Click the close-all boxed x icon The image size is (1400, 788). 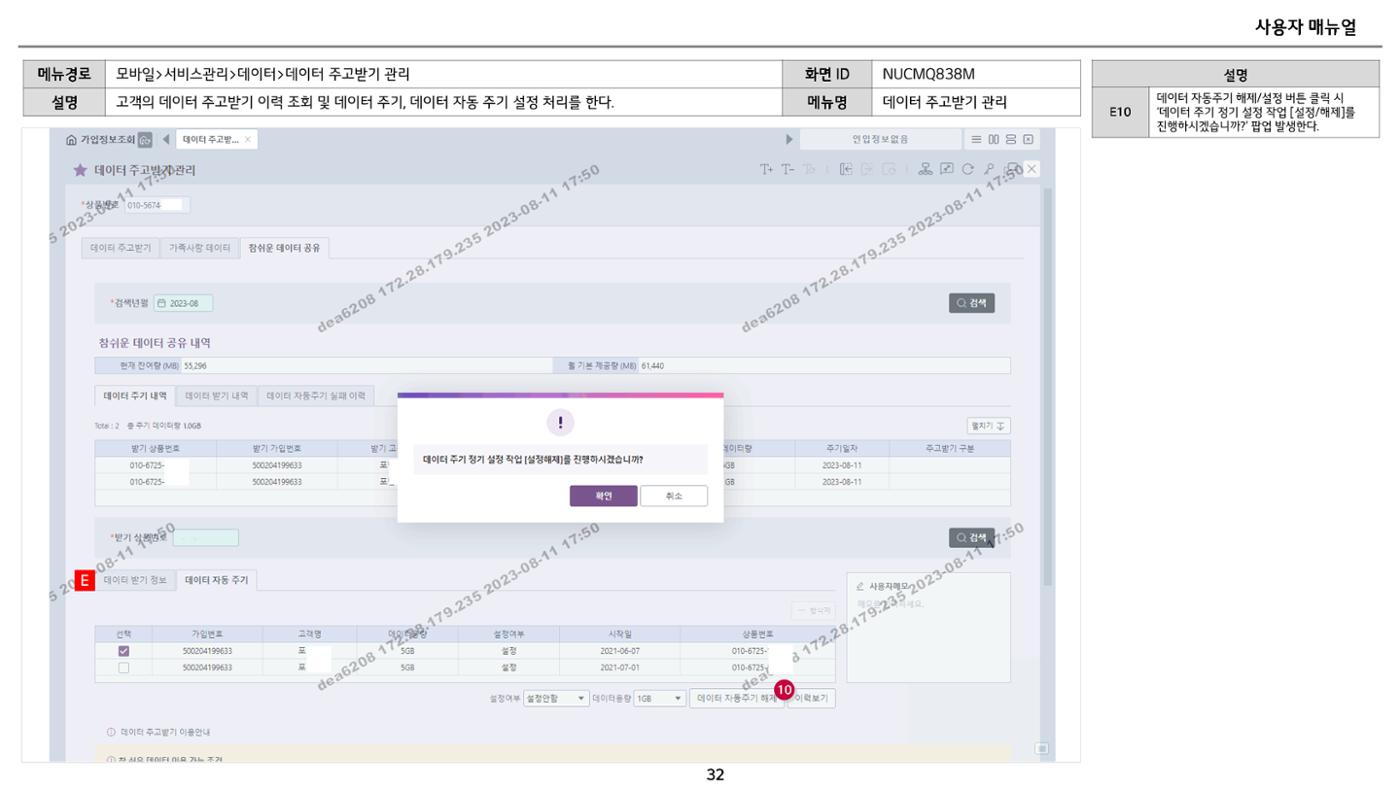pyautogui.click(x=1027, y=139)
